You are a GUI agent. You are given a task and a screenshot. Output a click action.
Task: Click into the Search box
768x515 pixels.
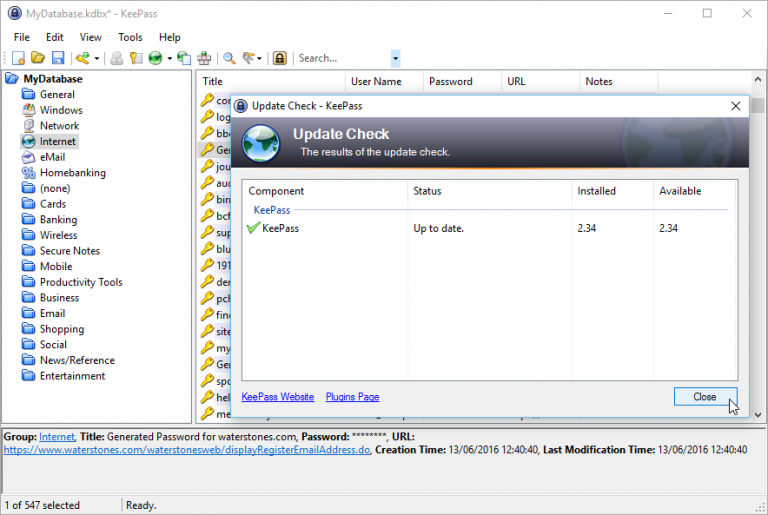click(x=344, y=58)
